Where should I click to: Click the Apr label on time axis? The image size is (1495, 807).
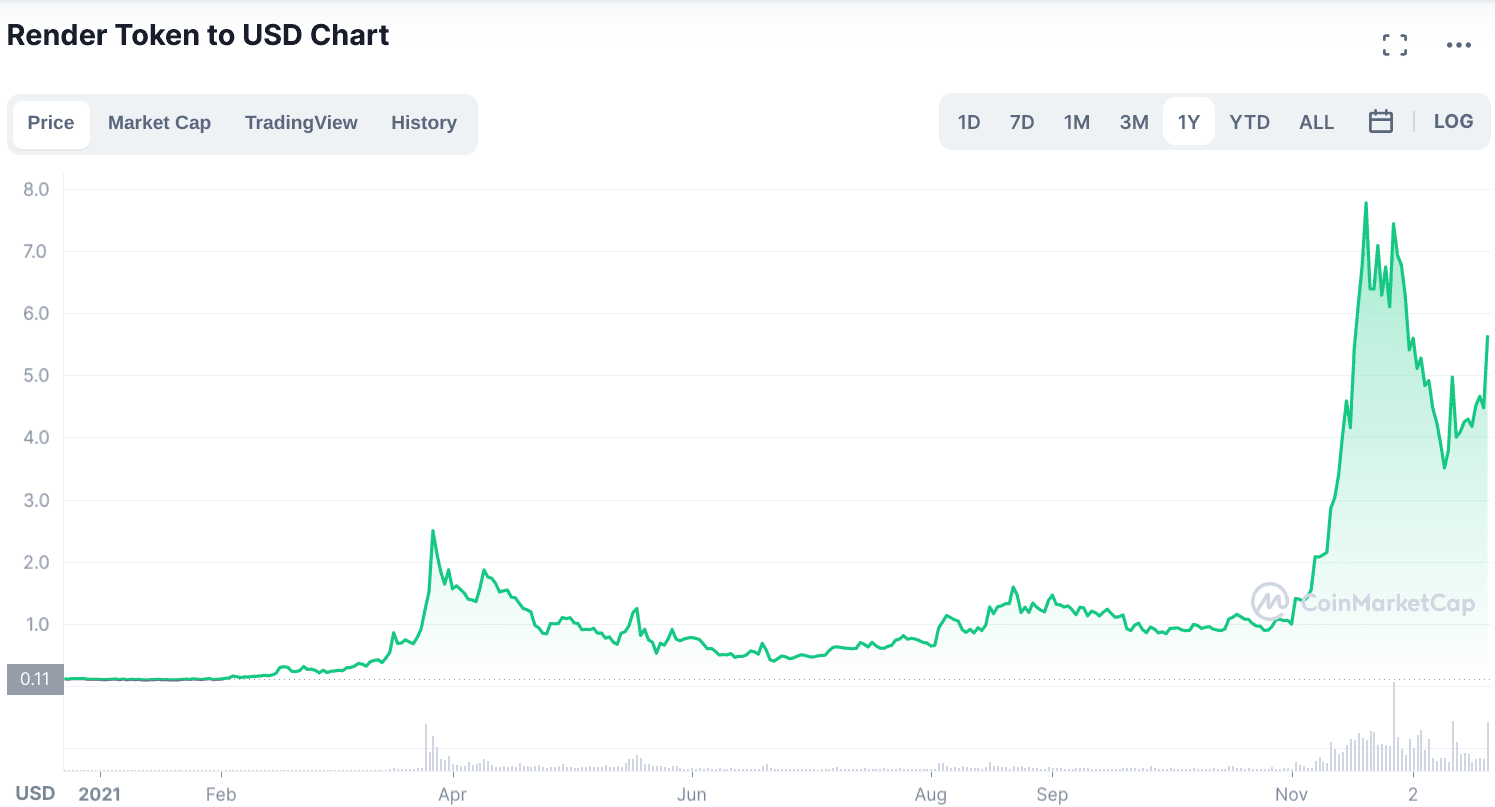(x=453, y=795)
